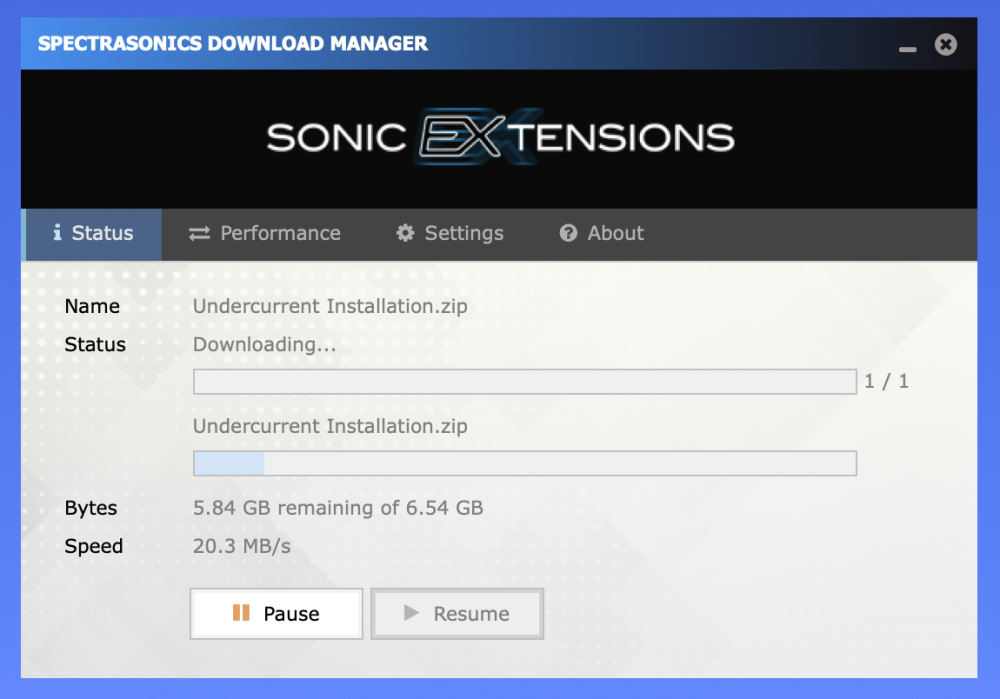
Task: Click the Bytes label
Action: (91, 508)
